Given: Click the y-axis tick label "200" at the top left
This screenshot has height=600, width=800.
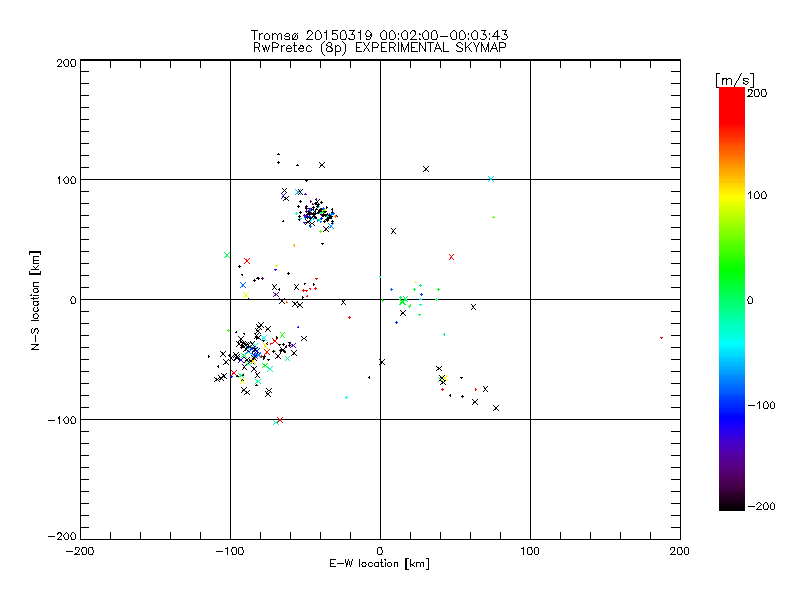Looking at the screenshot, I should [x=66, y=63].
